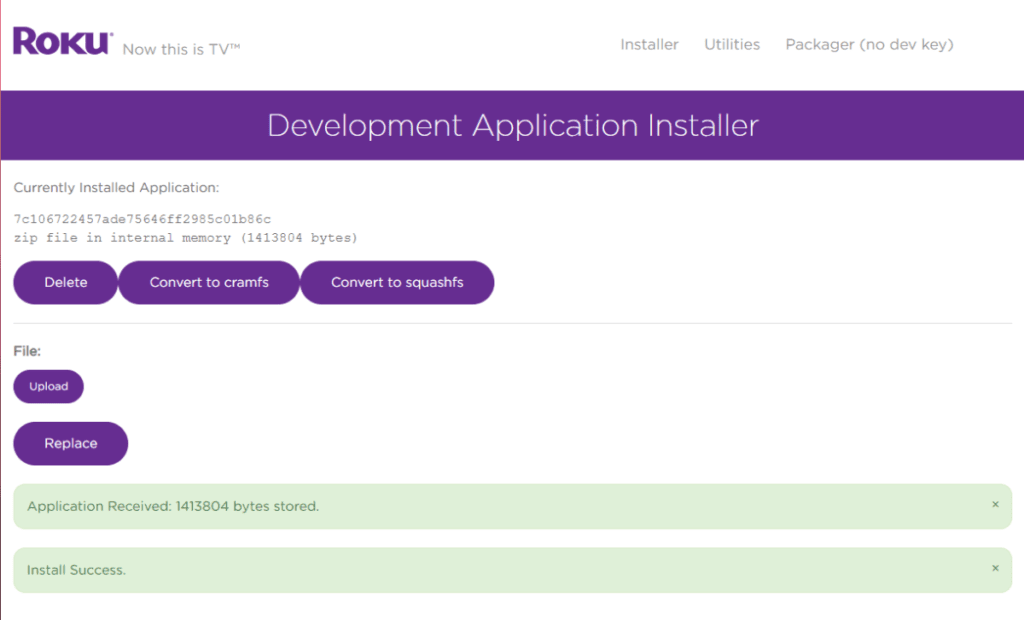
Task: Select the installed application hash text
Action: coord(145,217)
